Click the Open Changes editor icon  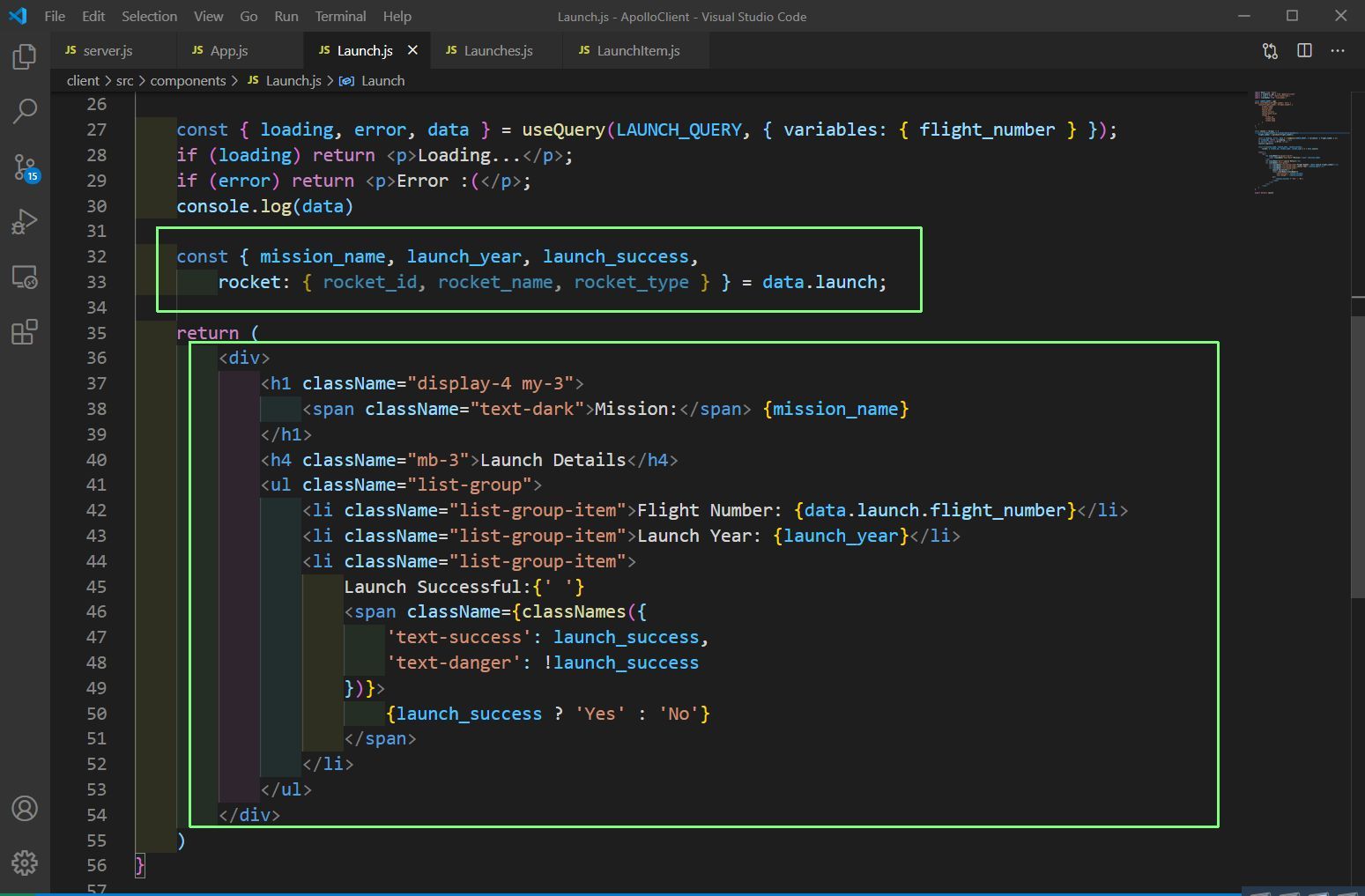[1270, 50]
